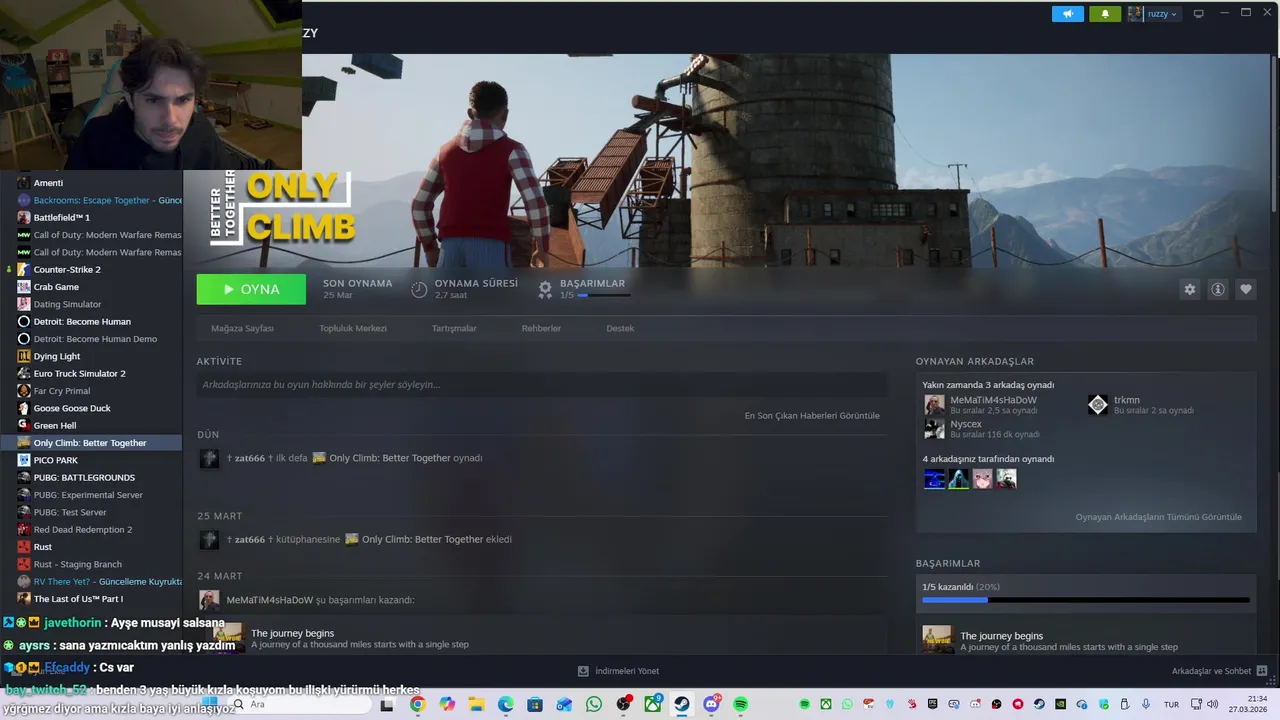Viewport: 1280px width, 720px height.
Task: Open the ruzzy account dropdown
Action: coord(1154,14)
